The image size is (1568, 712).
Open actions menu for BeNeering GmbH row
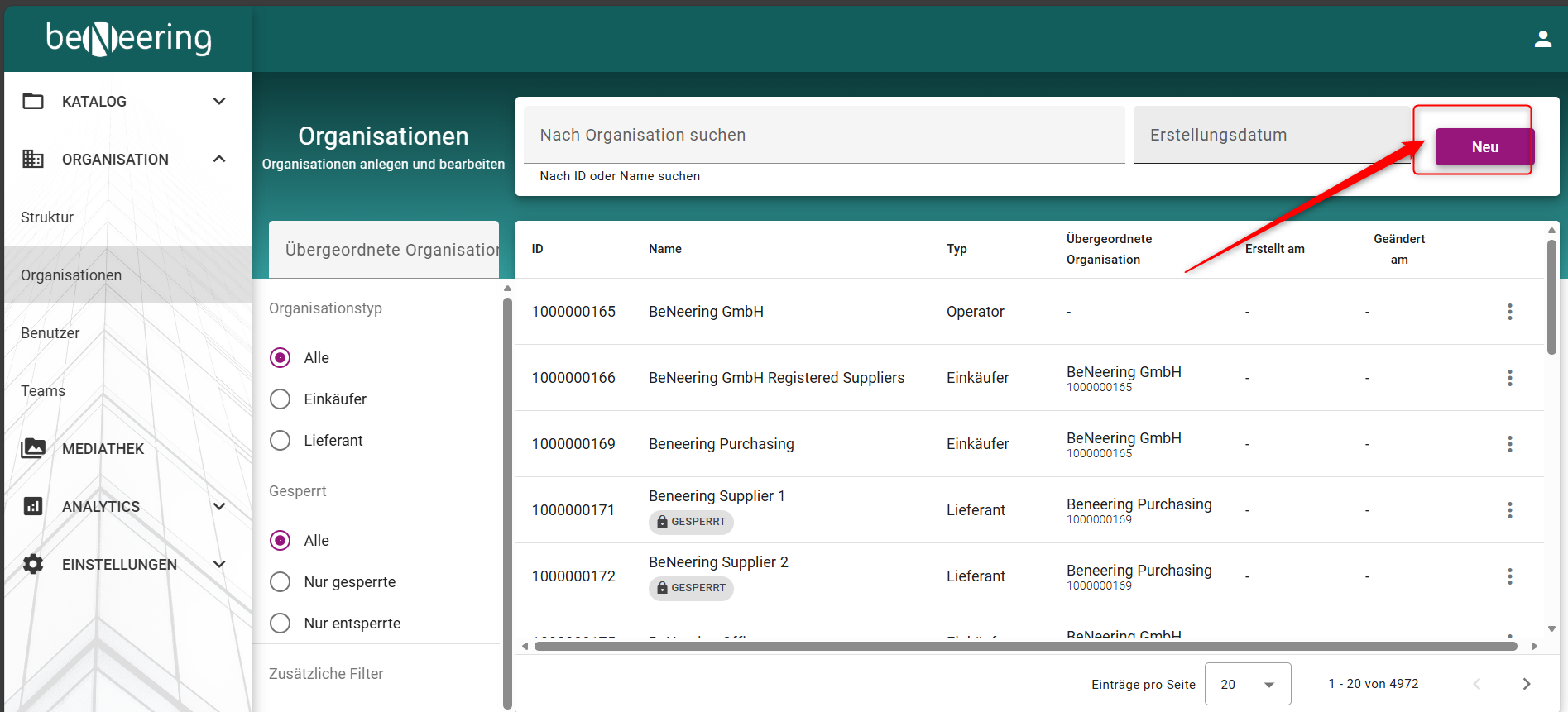tap(1509, 312)
